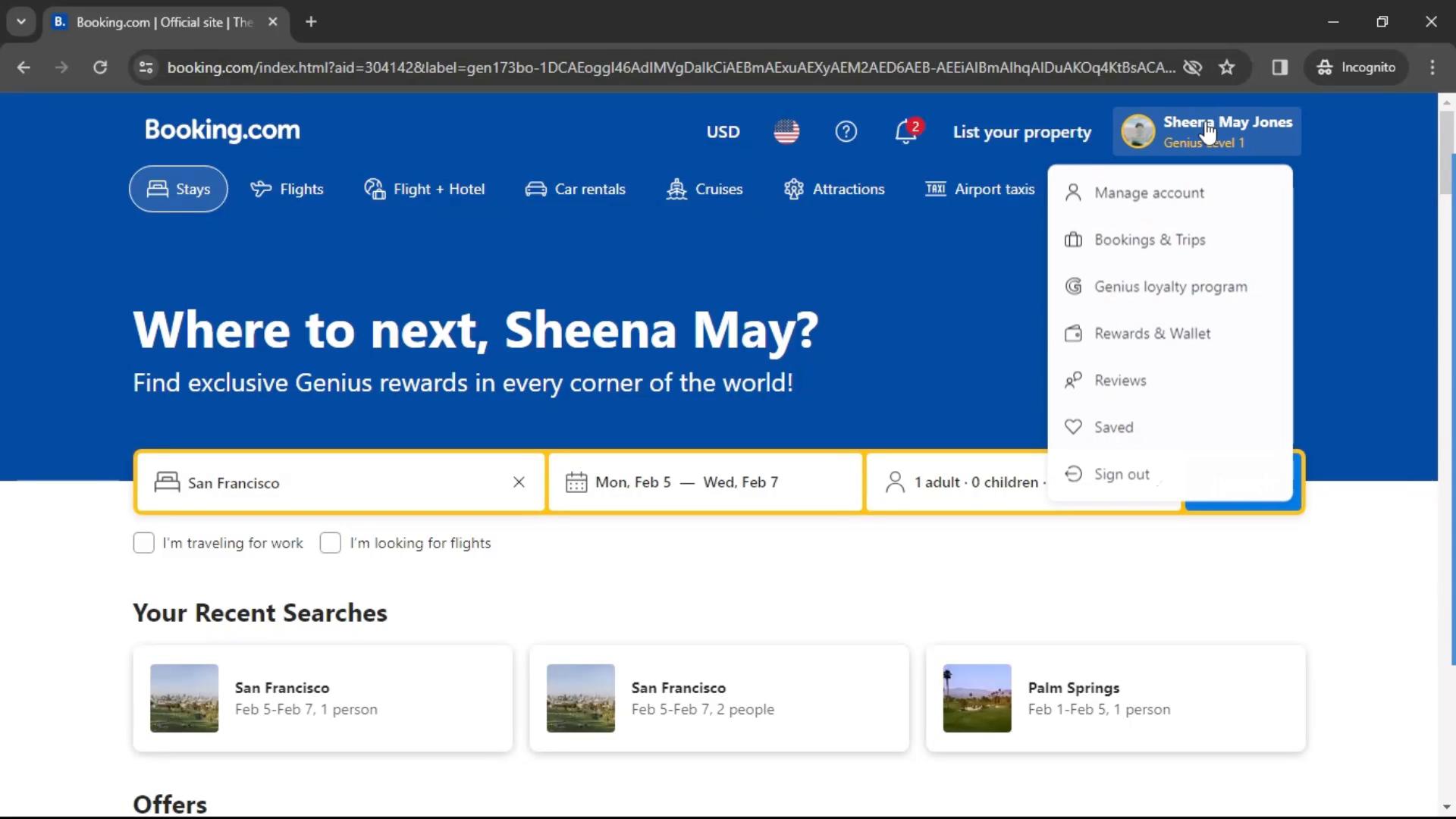Open the US flag language dropdown
This screenshot has width=1456, height=819.
click(787, 131)
